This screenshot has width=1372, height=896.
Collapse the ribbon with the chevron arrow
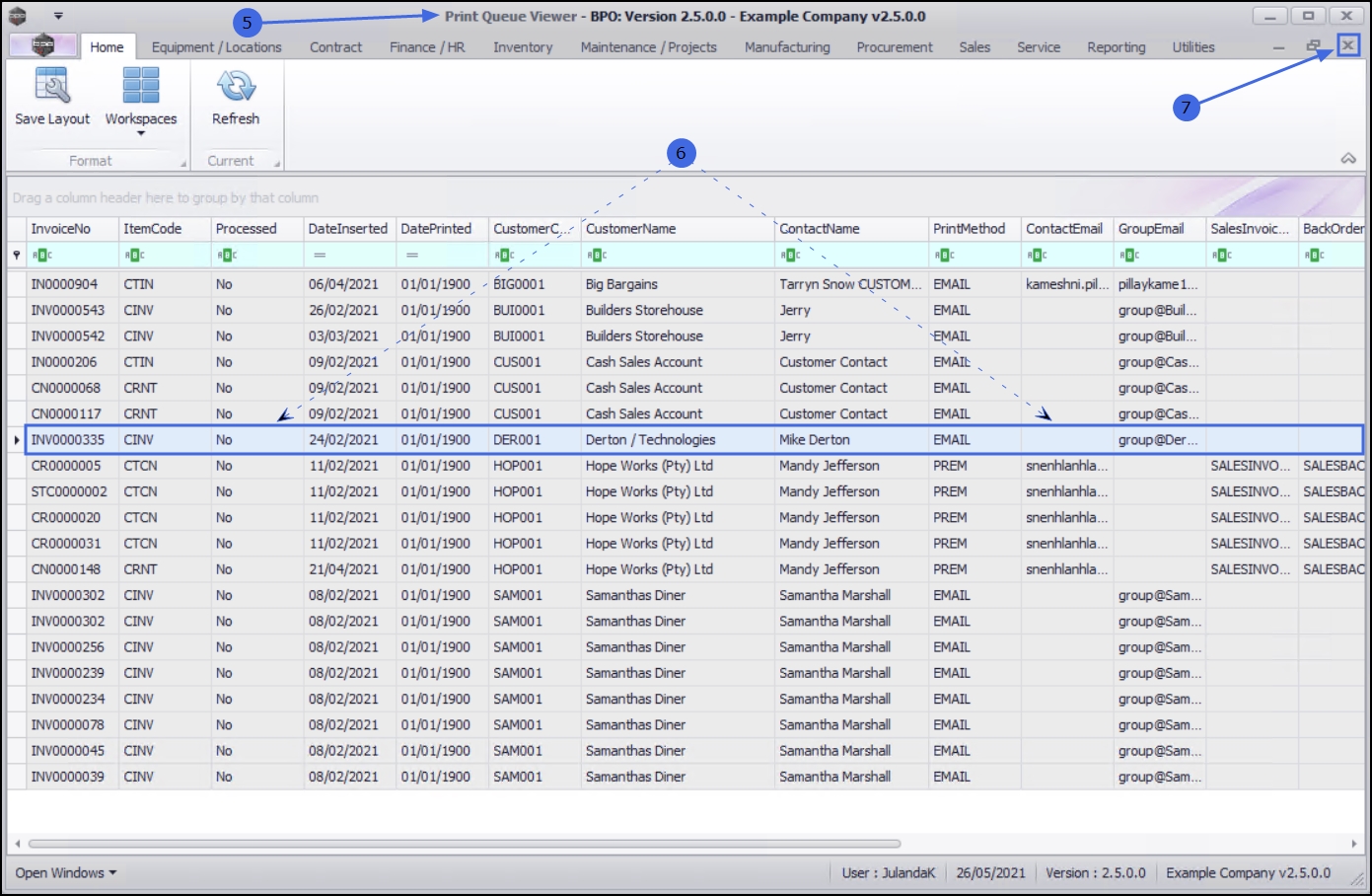click(x=1347, y=159)
